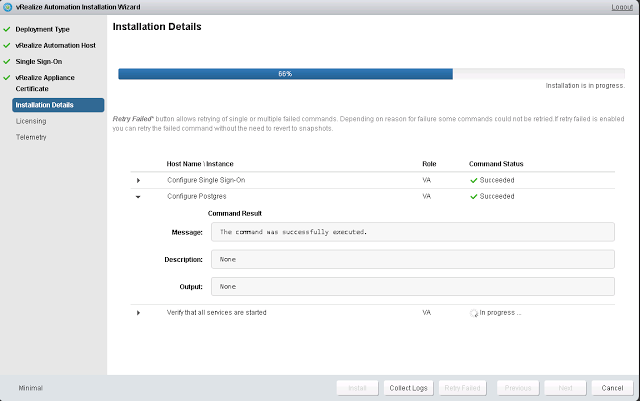Click the Succeeded status for Configure Single Sign-On
The height and width of the screenshot is (401, 640).
tap(497, 180)
